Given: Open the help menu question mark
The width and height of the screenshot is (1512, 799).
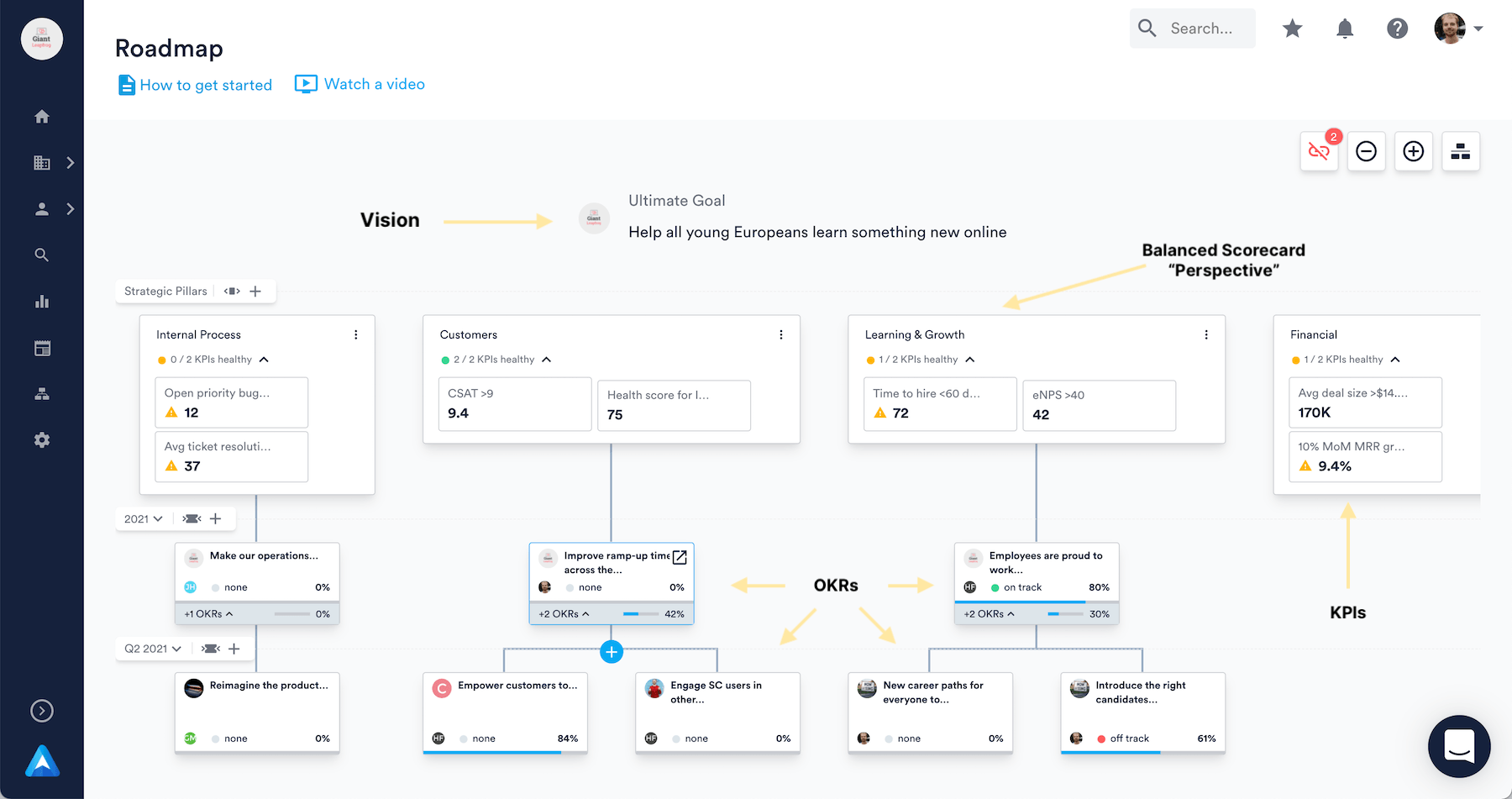Looking at the screenshot, I should (1397, 28).
